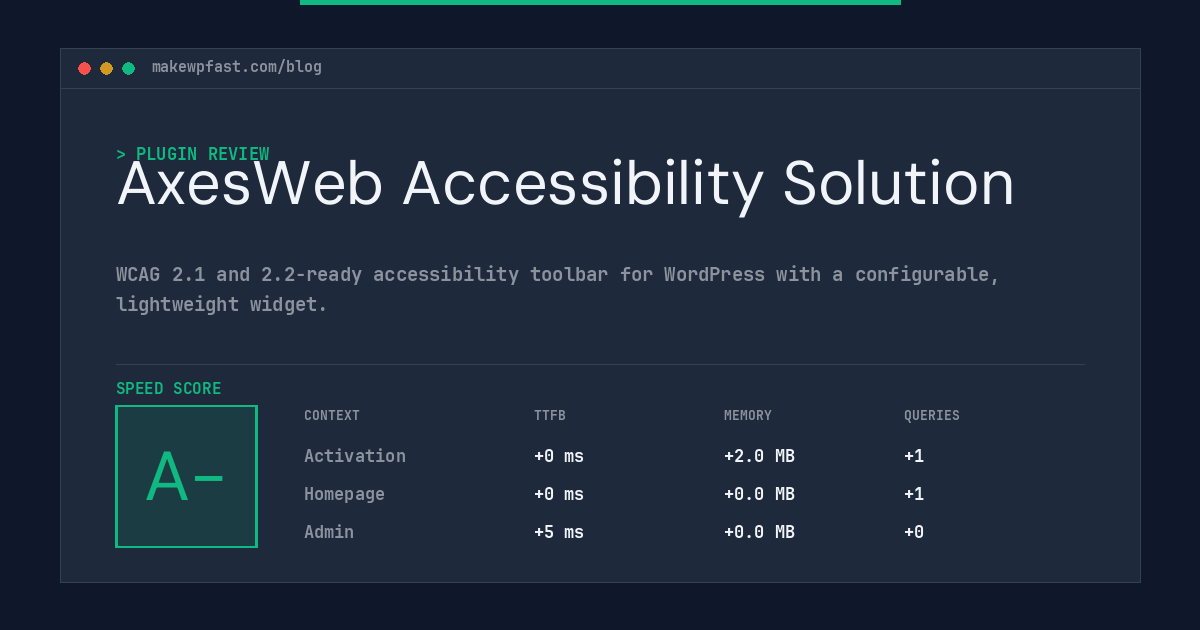The height and width of the screenshot is (630, 1200).
Task: Click the Admin TTFB value +5 ms
Action: click(559, 532)
